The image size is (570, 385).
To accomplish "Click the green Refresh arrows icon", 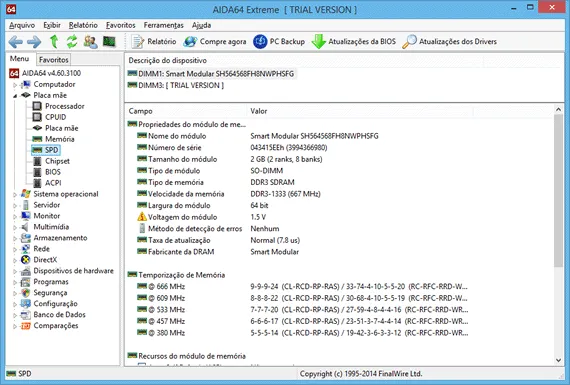I will [x=72, y=41].
